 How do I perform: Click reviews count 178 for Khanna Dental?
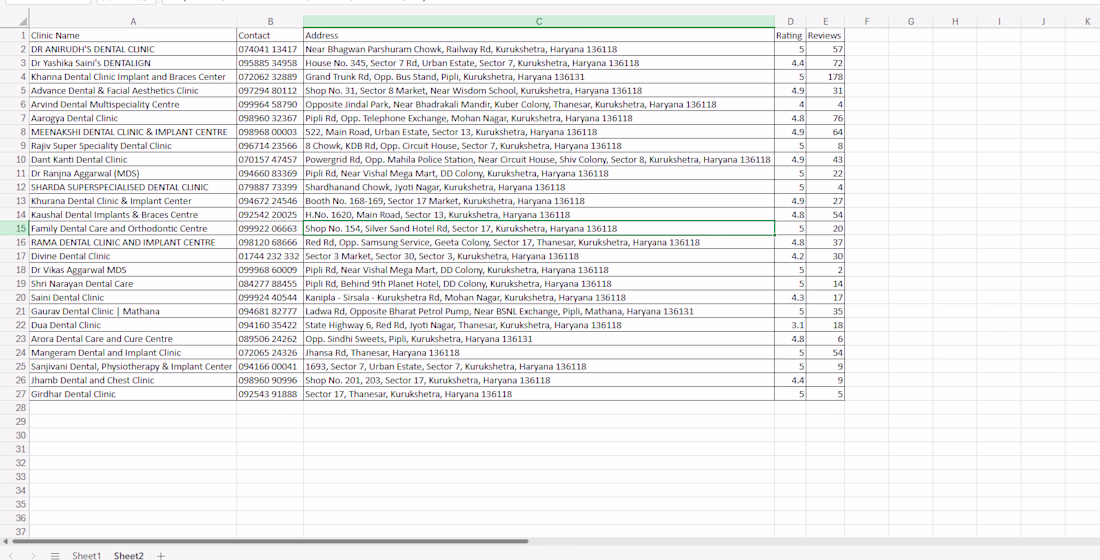[825, 76]
